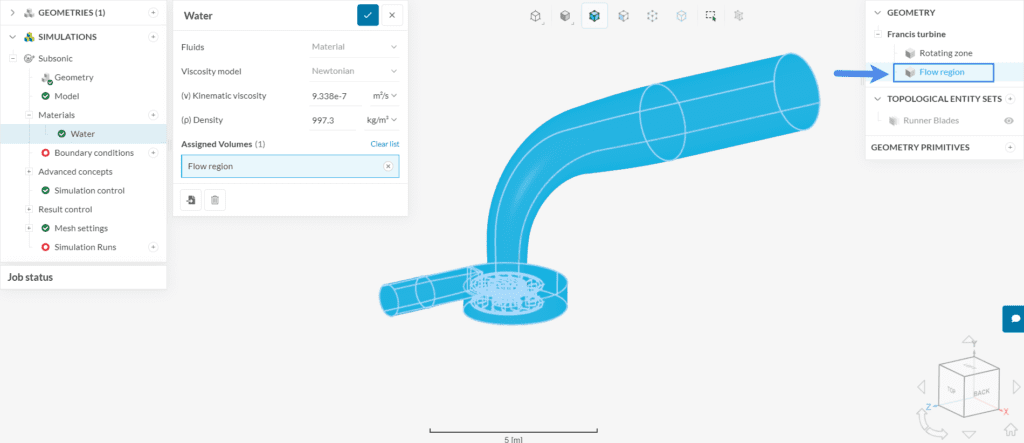Image resolution: width=1024 pixels, height=443 pixels.
Task: Click the BACK face of orientation cube
Action: pyautogui.click(x=982, y=393)
